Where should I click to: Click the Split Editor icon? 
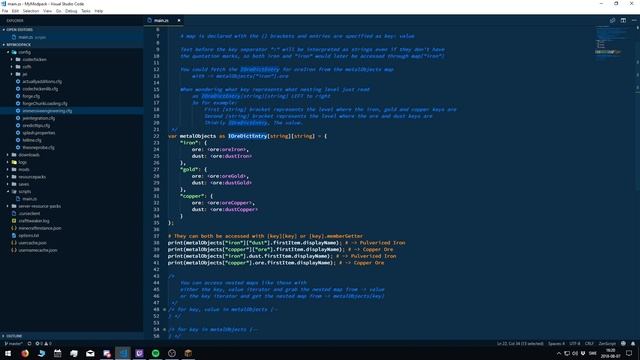623,20
